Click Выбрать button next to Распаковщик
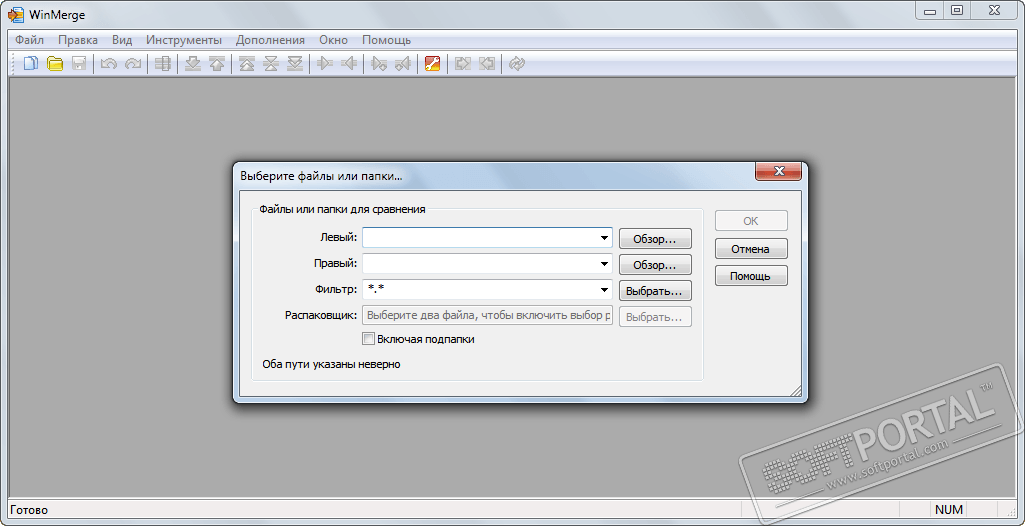Screen dimensions: 1025x526 (655, 317)
